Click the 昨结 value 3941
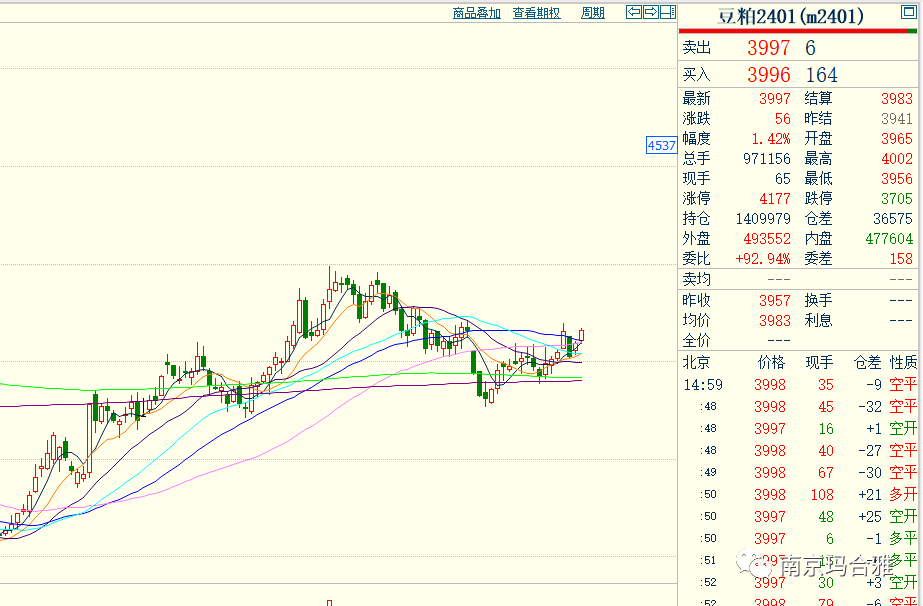The height and width of the screenshot is (606, 923). click(897, 119)
